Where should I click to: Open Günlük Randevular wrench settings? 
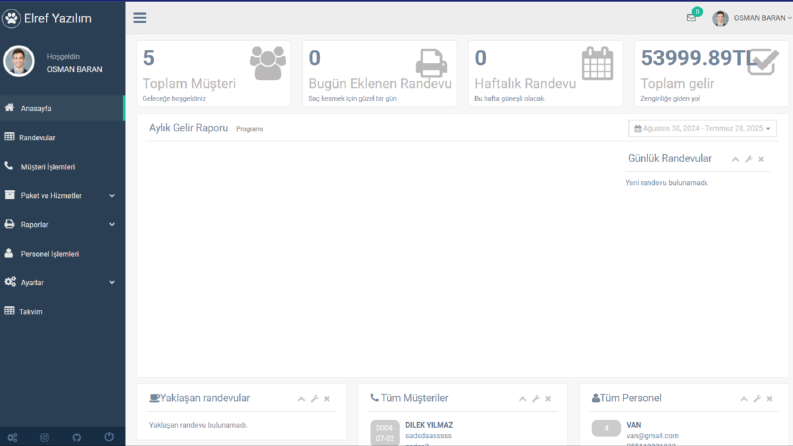pos(748,159)
